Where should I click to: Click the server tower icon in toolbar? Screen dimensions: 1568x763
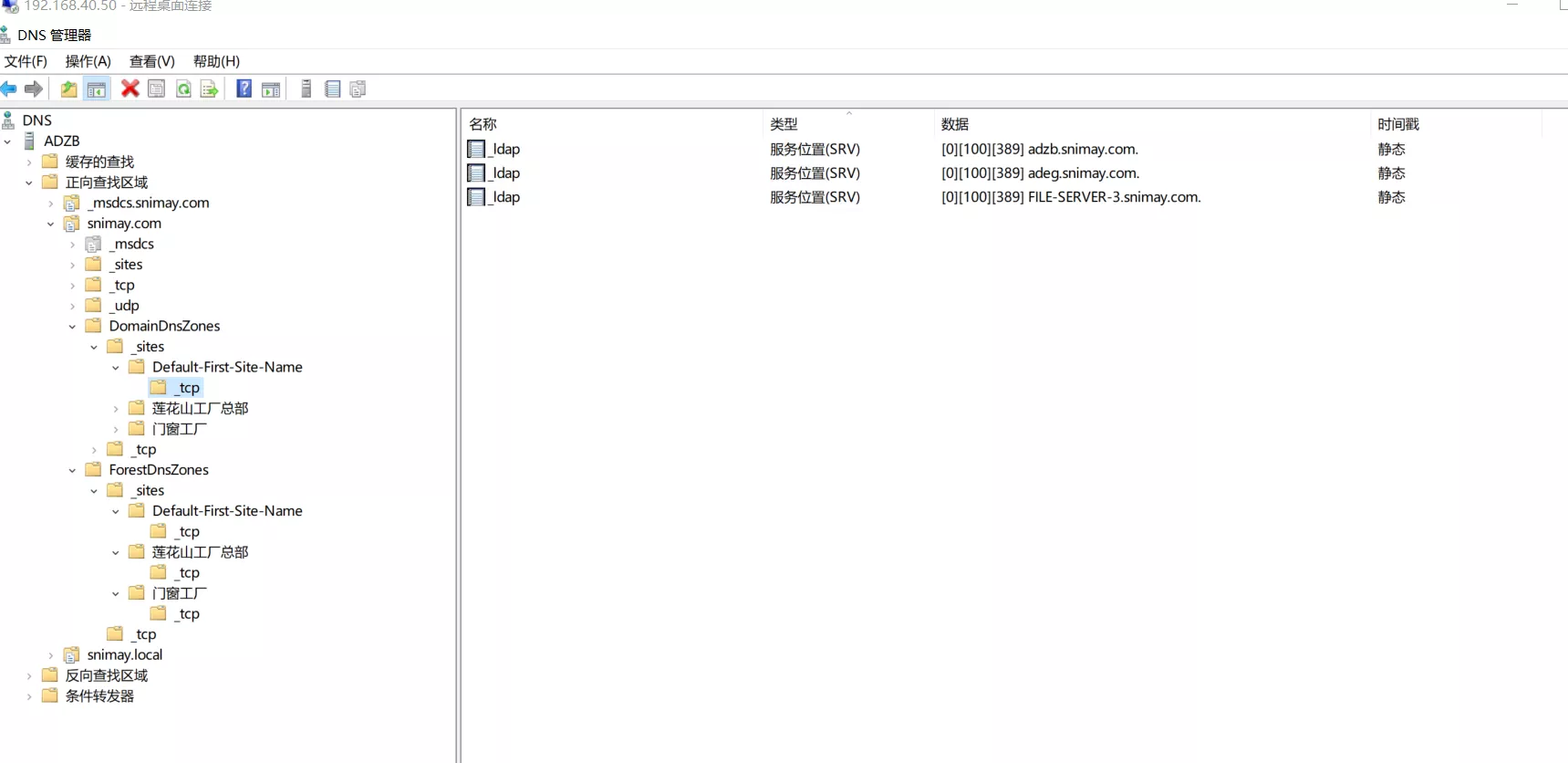pos(306,89)
